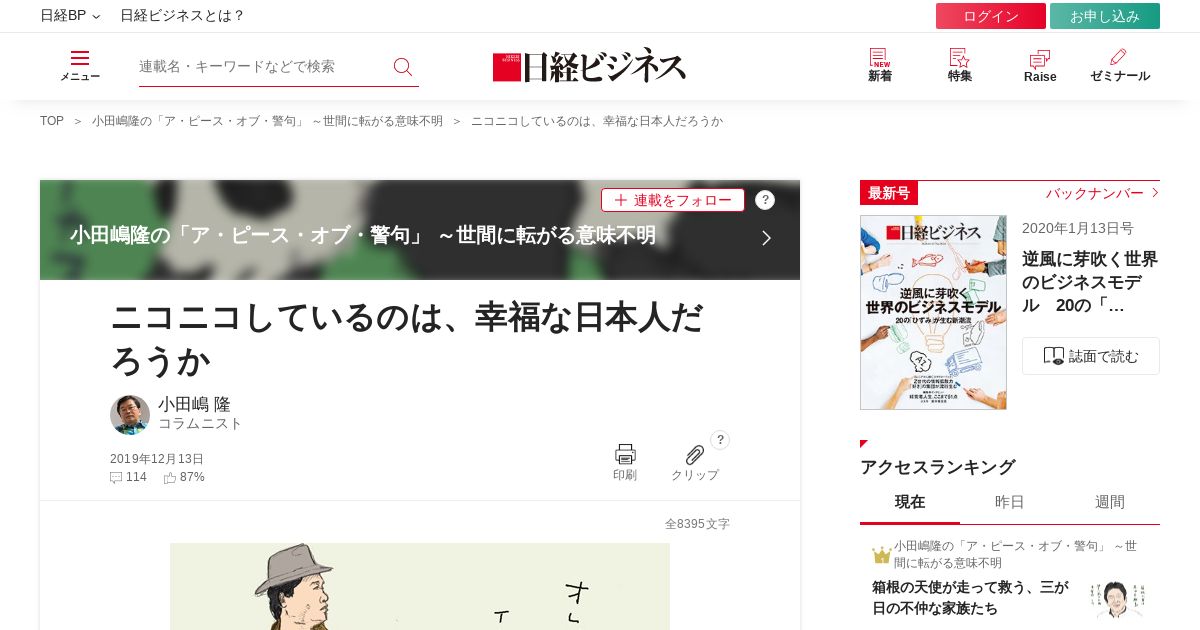Click the 全8395文字 character count
The height and width of the screenshot is (630, 1200).
coord(697,524)
